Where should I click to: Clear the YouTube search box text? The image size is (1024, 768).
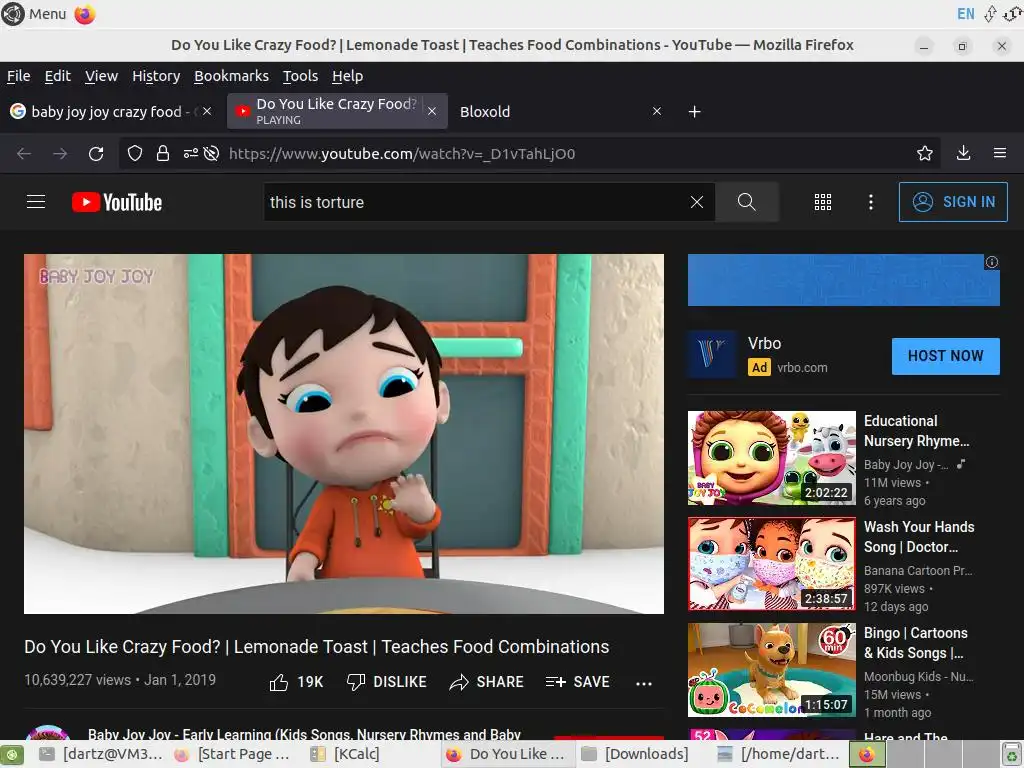pyautogui.click(x=697, y=202)
